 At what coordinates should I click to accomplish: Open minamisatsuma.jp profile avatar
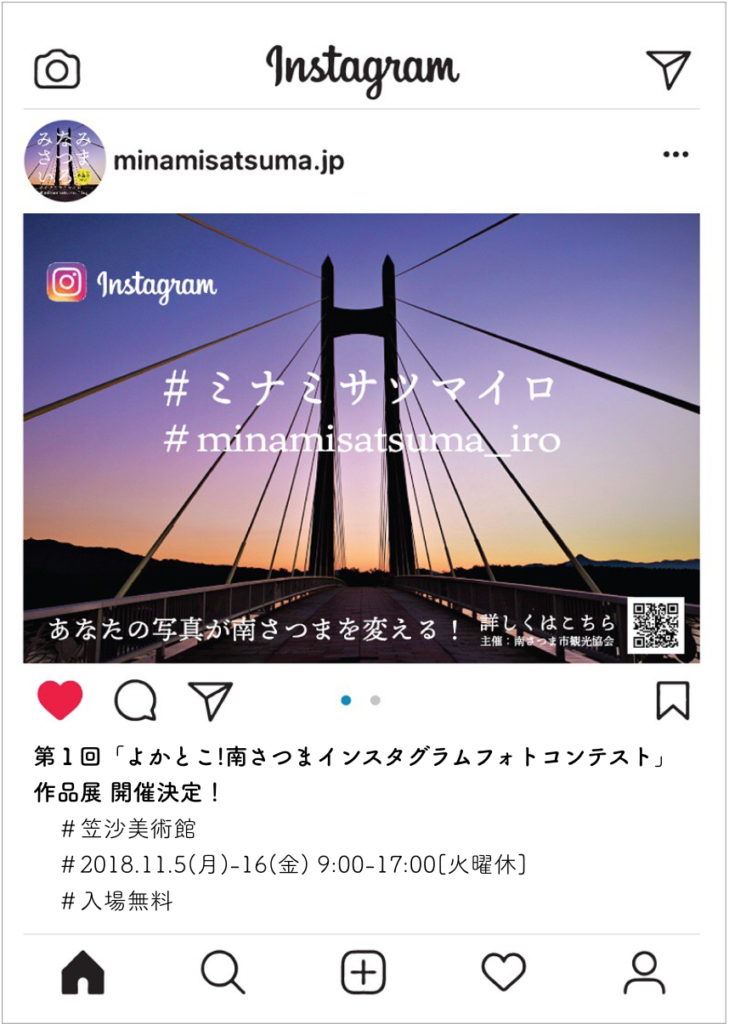[x=65, y=160]
